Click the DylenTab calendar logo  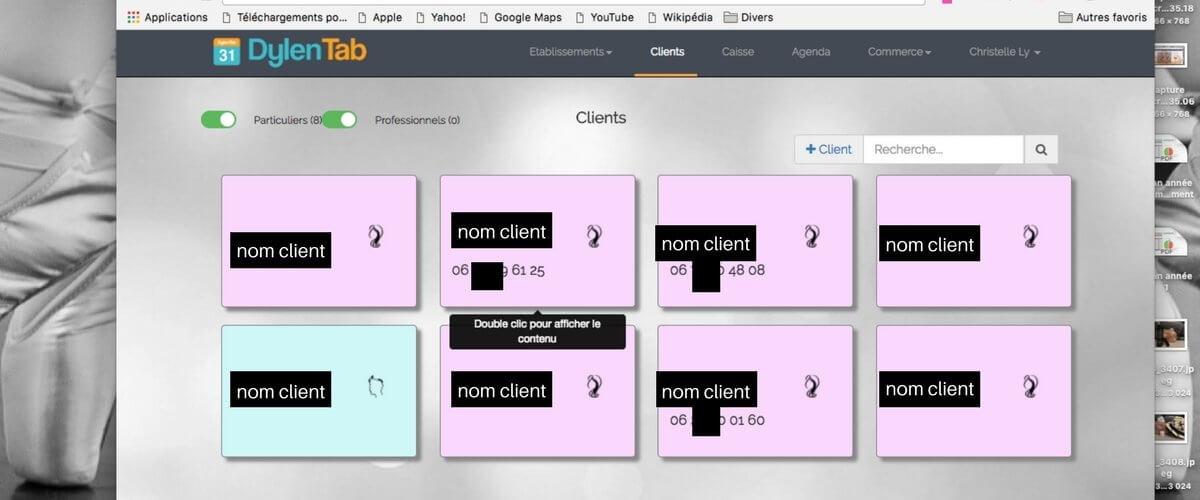226,52
